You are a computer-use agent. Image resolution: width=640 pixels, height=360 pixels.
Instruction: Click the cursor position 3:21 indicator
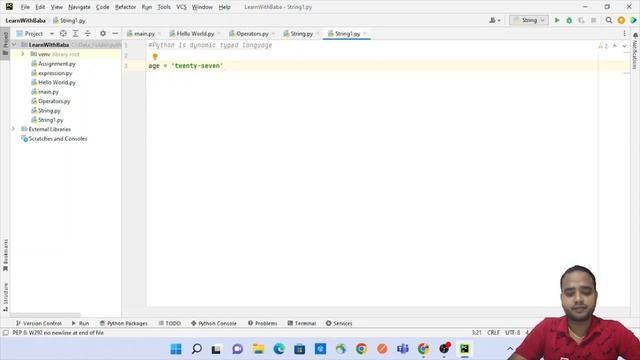tap(476, 333)
